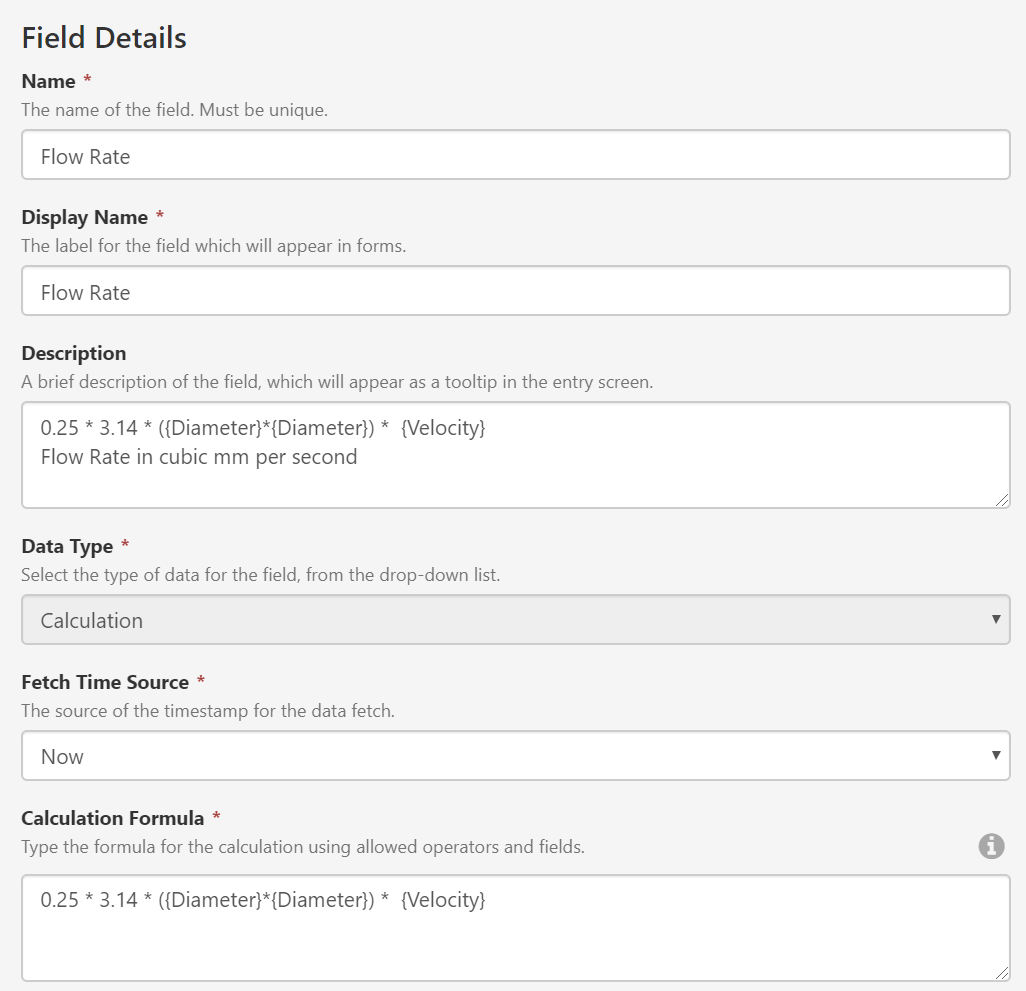
Task: Click the Data Type label
Action: tap(67, 546)
